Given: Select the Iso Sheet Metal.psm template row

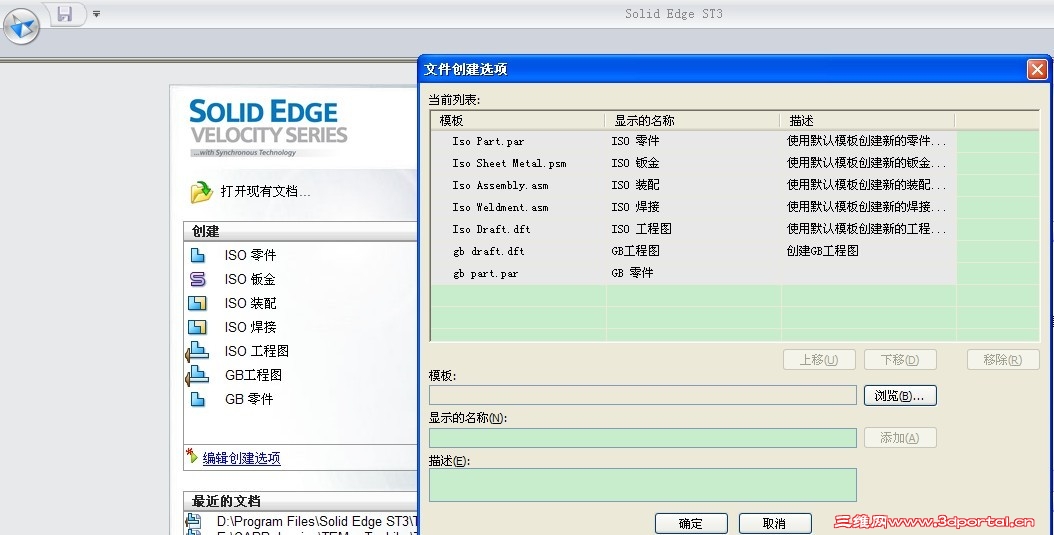Looking at the screenshot, I should click(x=694, y=163).
